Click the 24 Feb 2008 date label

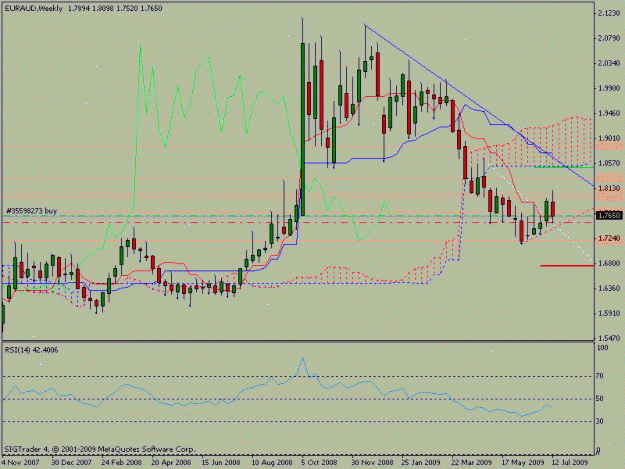(x=122, y=462)
